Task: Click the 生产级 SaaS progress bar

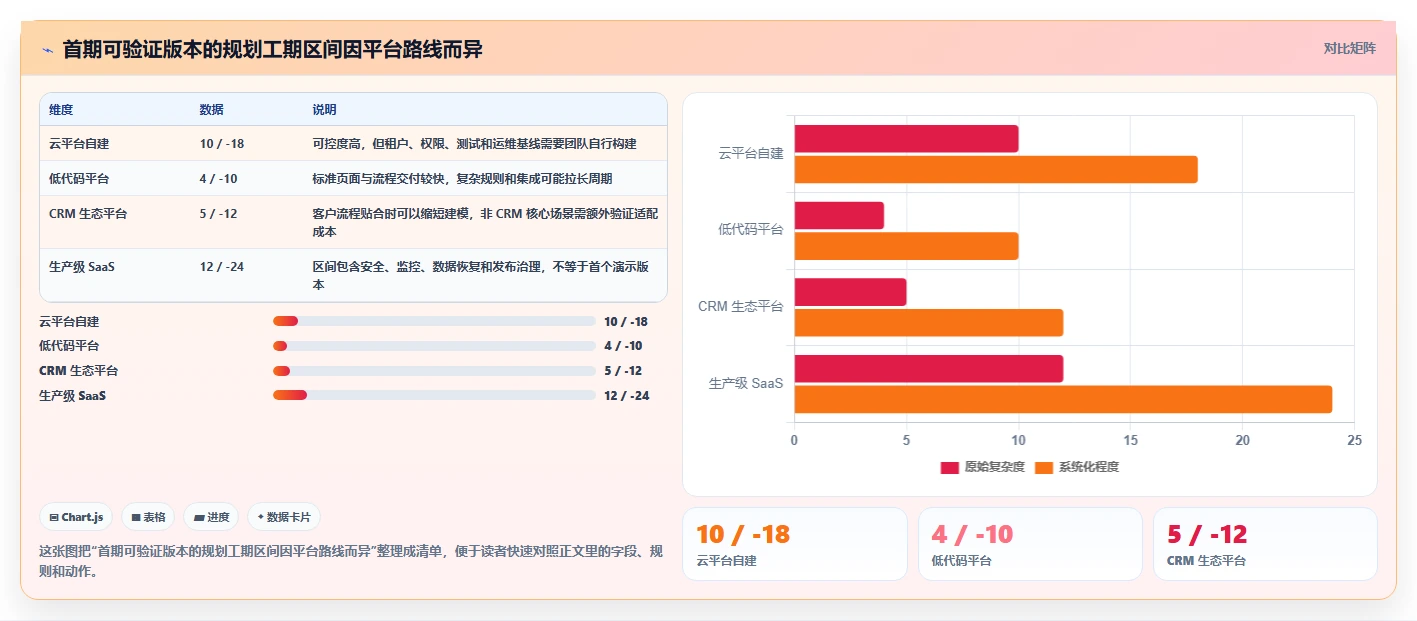Action: point(434,396)
